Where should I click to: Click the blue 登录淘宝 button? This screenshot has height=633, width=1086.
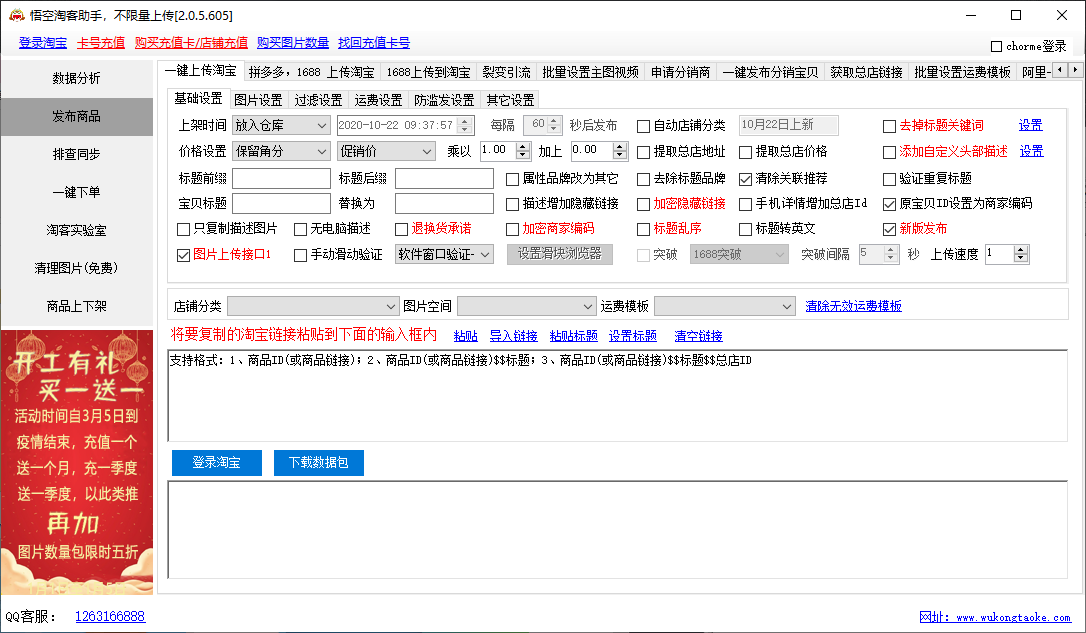[217, 463]
